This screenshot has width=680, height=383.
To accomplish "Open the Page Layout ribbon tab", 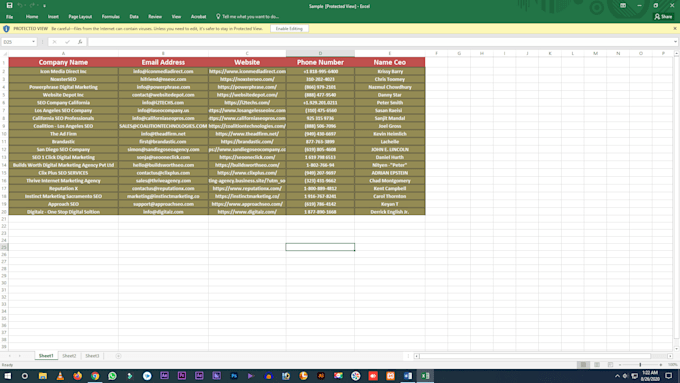I will tap(80, 16).
